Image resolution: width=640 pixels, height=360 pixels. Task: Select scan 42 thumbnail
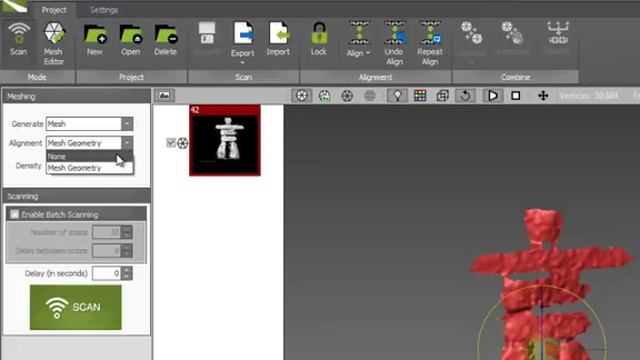pyautogui.click(x=224, y=140)
